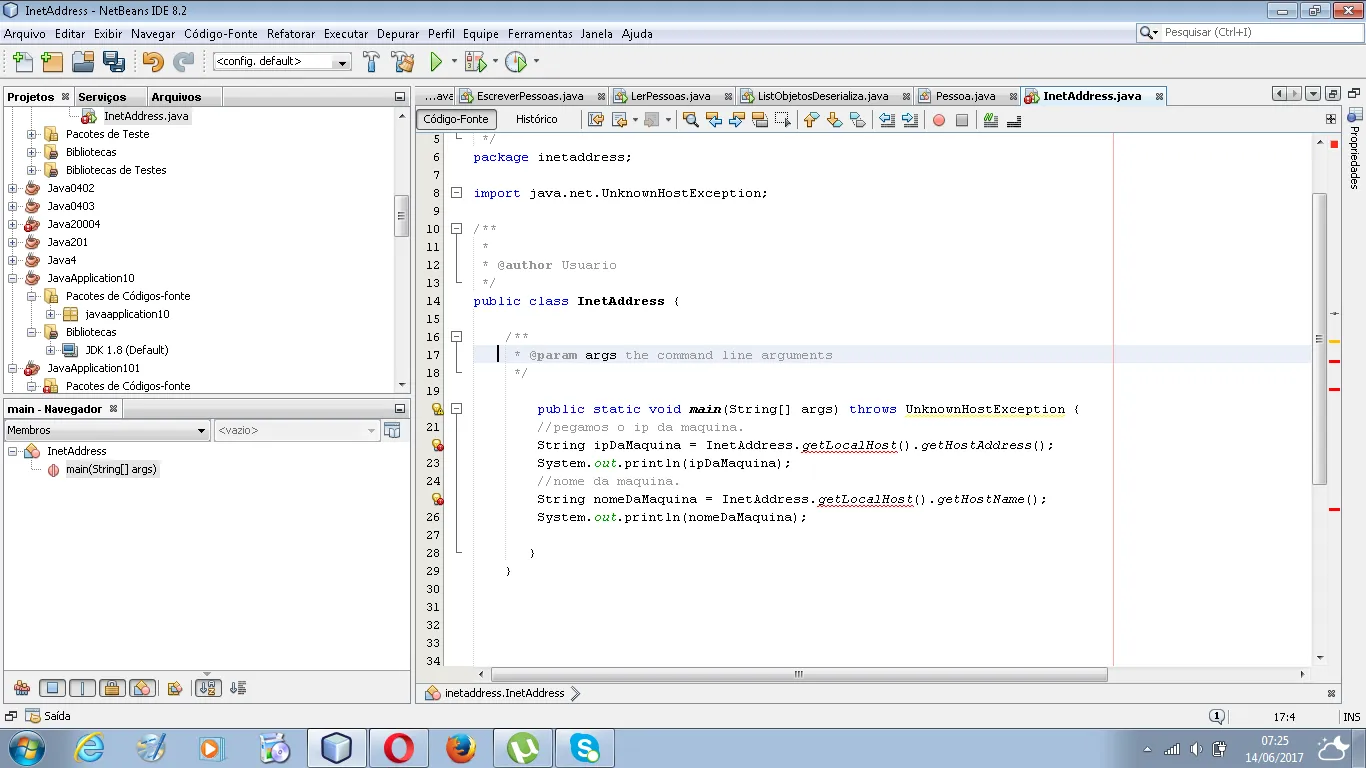Image resolution: width=1366 pixels, height=768 pixels.
Task: Start macro recording with red circle icon
Action: (x=939, y=120)
